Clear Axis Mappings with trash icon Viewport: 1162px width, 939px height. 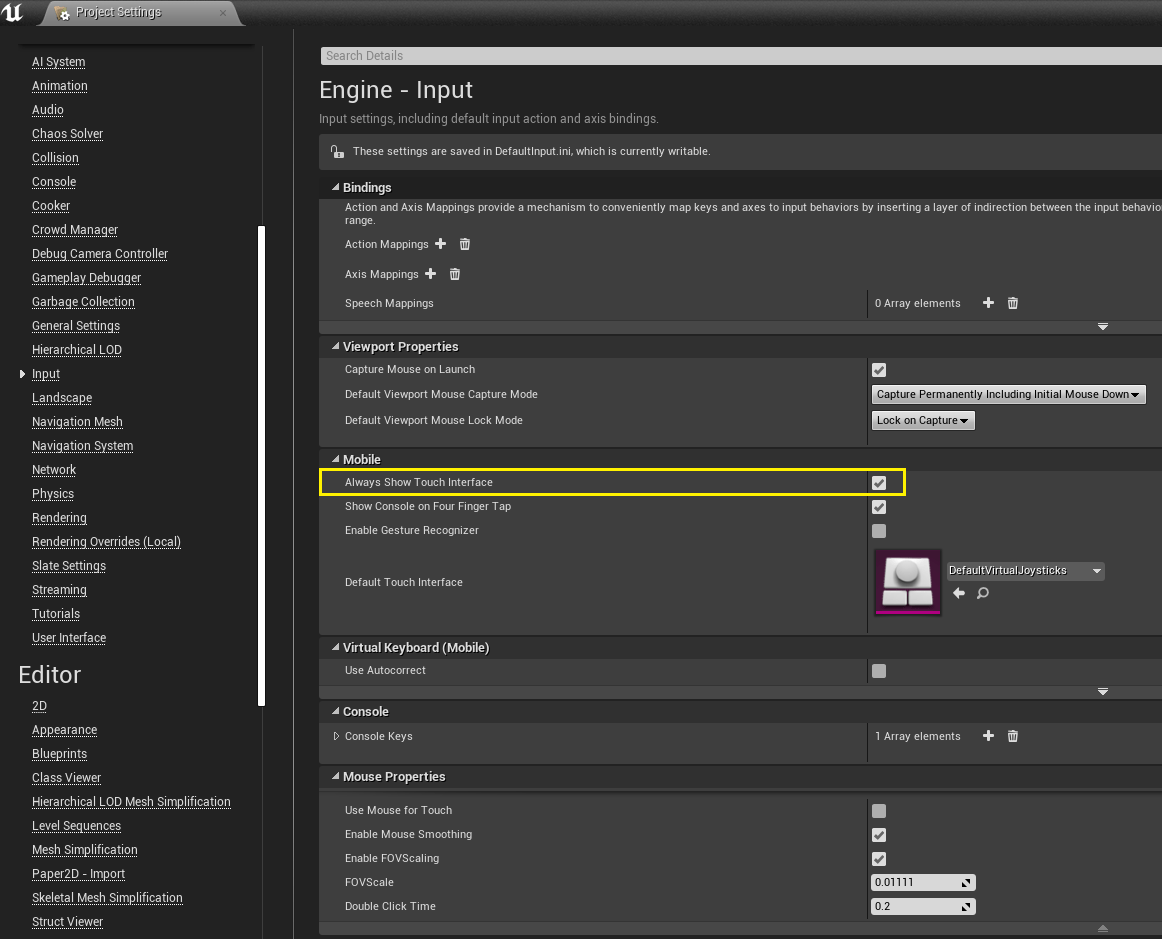coord(455,274)
